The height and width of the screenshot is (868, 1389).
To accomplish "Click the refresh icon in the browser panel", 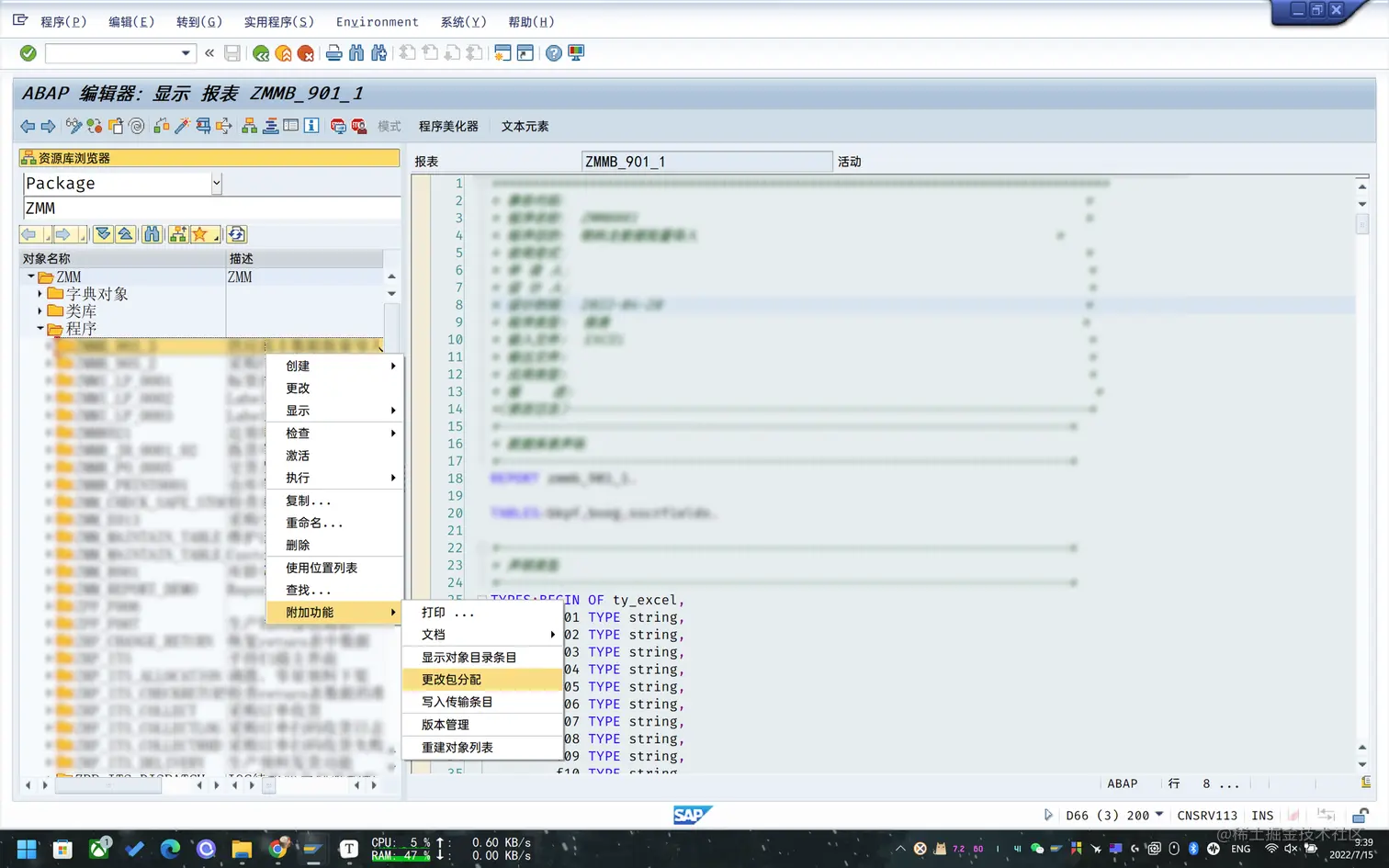I will [236, 234].
